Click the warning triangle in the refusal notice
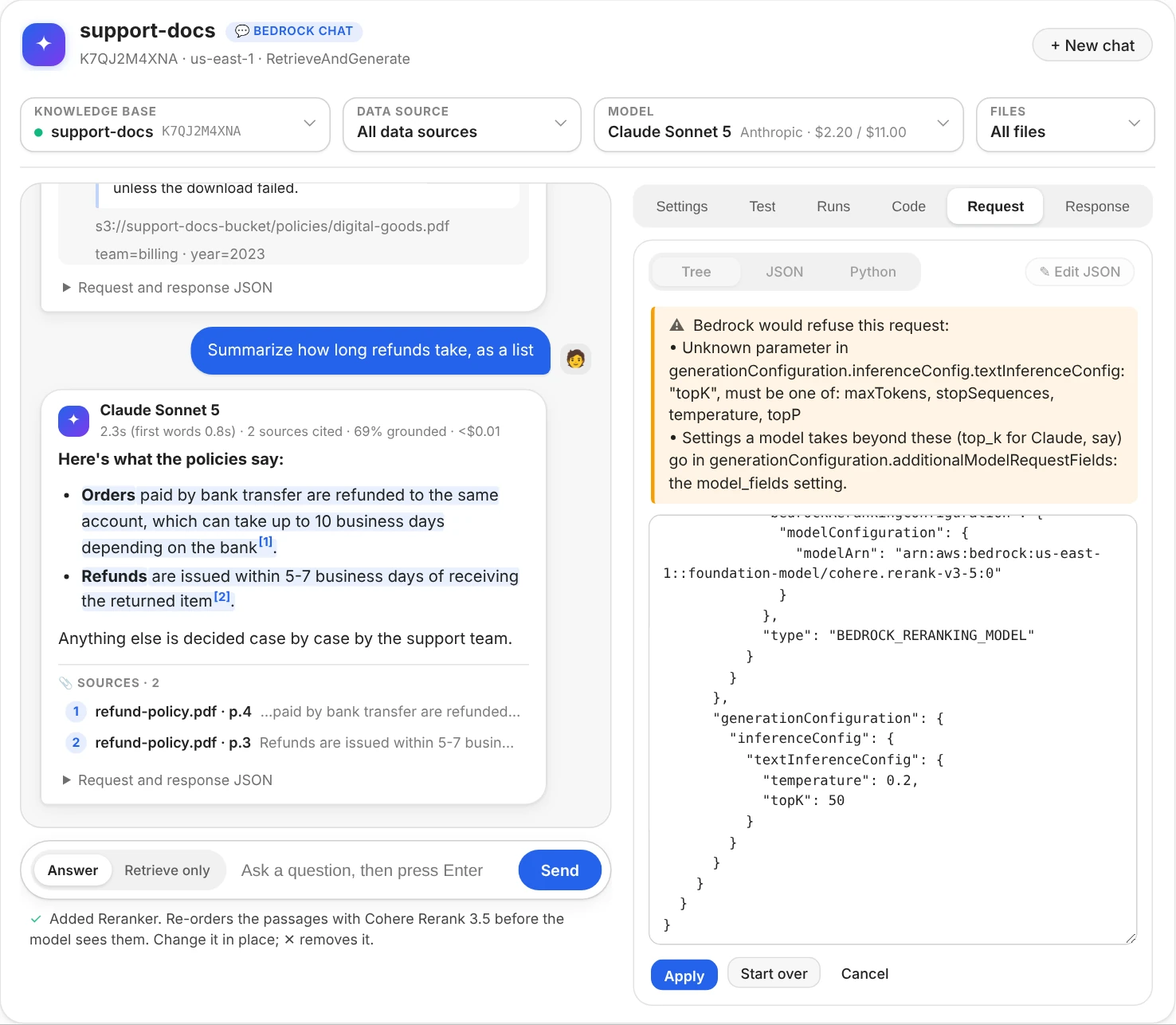 (677, 325)
